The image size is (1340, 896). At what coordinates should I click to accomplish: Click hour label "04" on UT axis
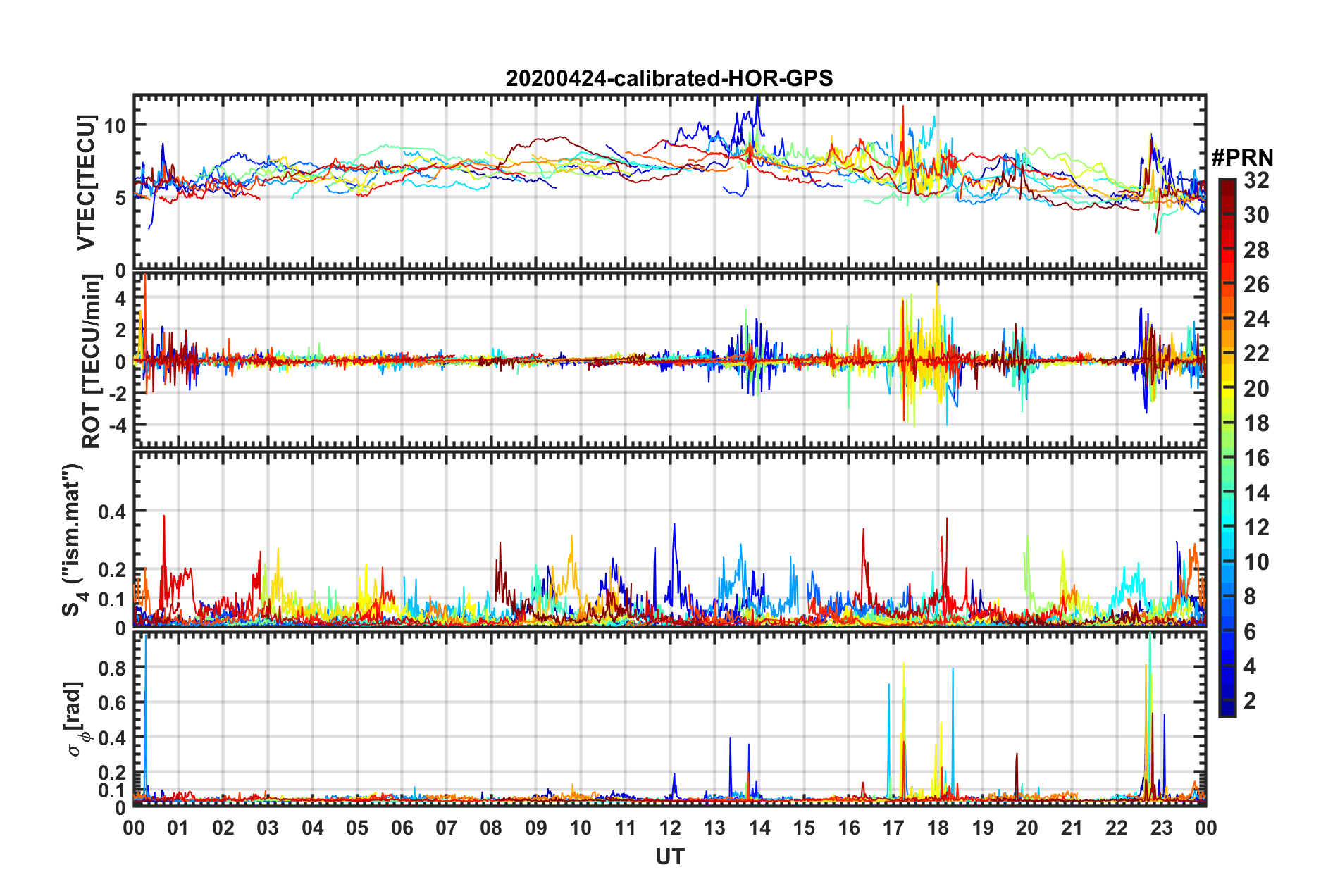click(313, 828)
